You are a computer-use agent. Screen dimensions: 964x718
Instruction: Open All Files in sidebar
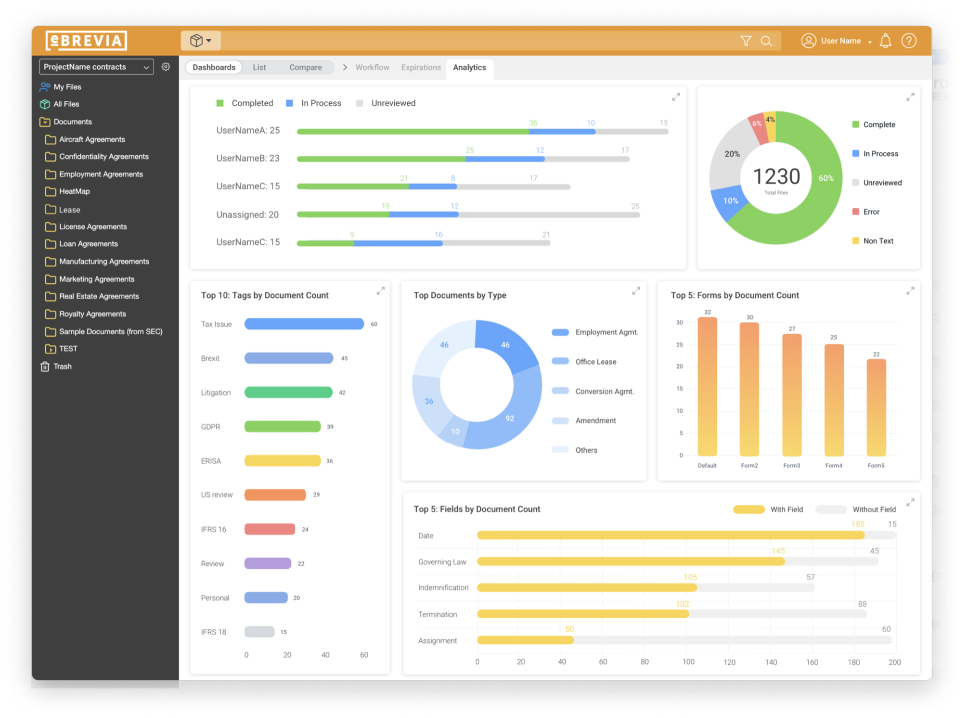60,104
